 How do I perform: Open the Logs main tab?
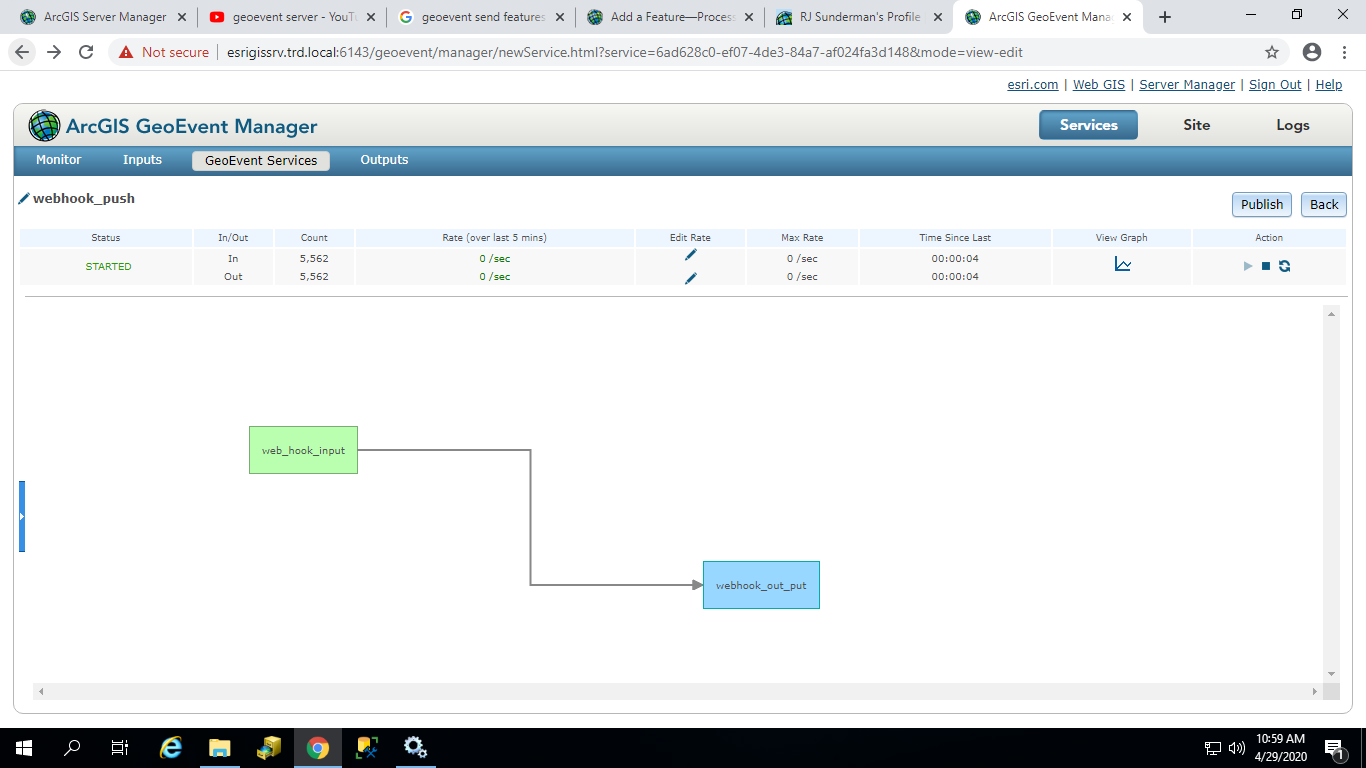point(1293,125)
